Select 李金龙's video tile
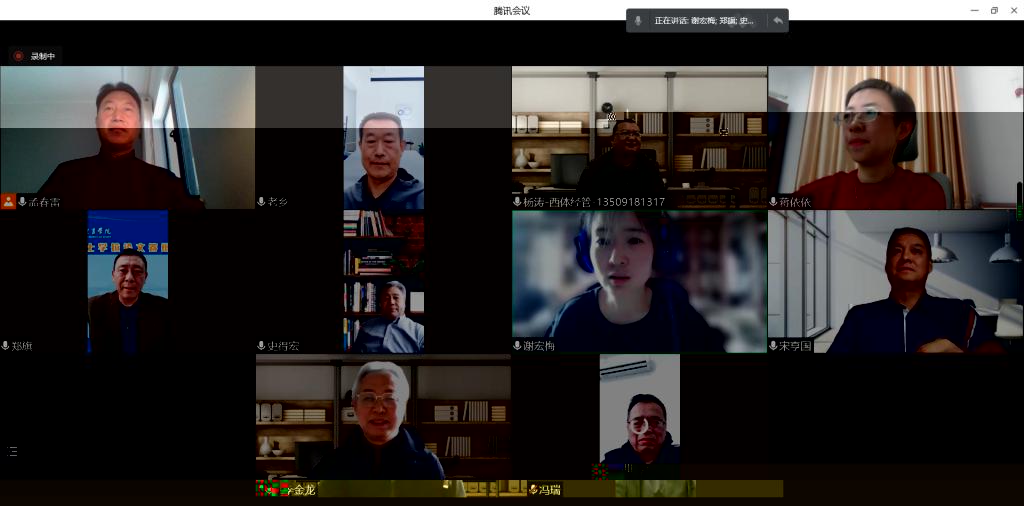This screenshot has height=506, width=1024. coord(383,420)
